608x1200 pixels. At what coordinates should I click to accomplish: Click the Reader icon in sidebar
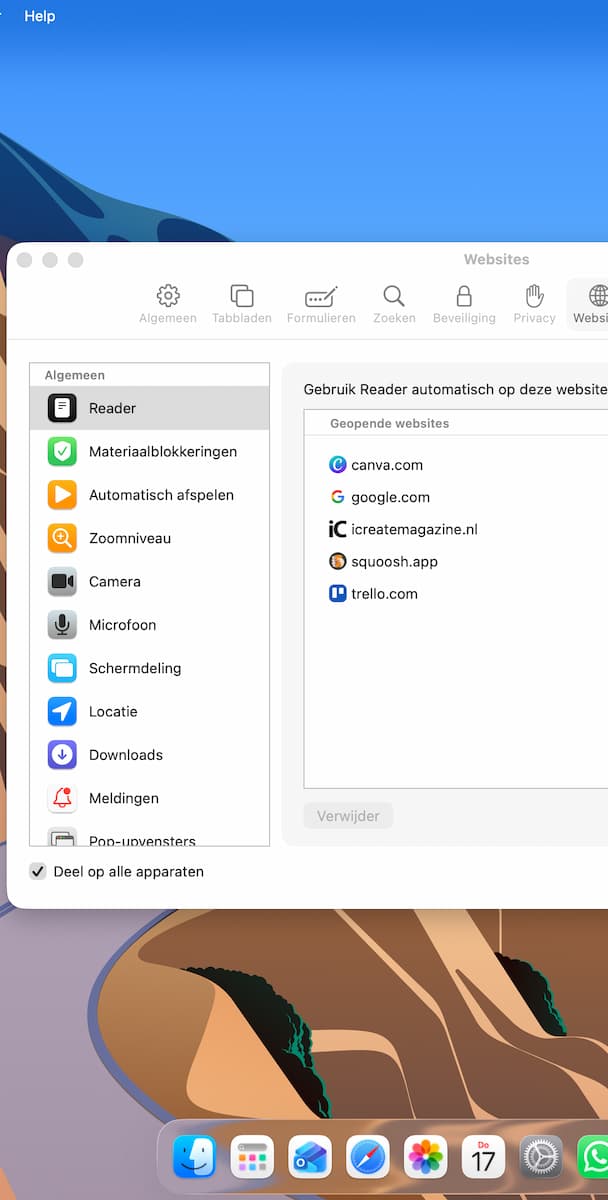[62, 408]
